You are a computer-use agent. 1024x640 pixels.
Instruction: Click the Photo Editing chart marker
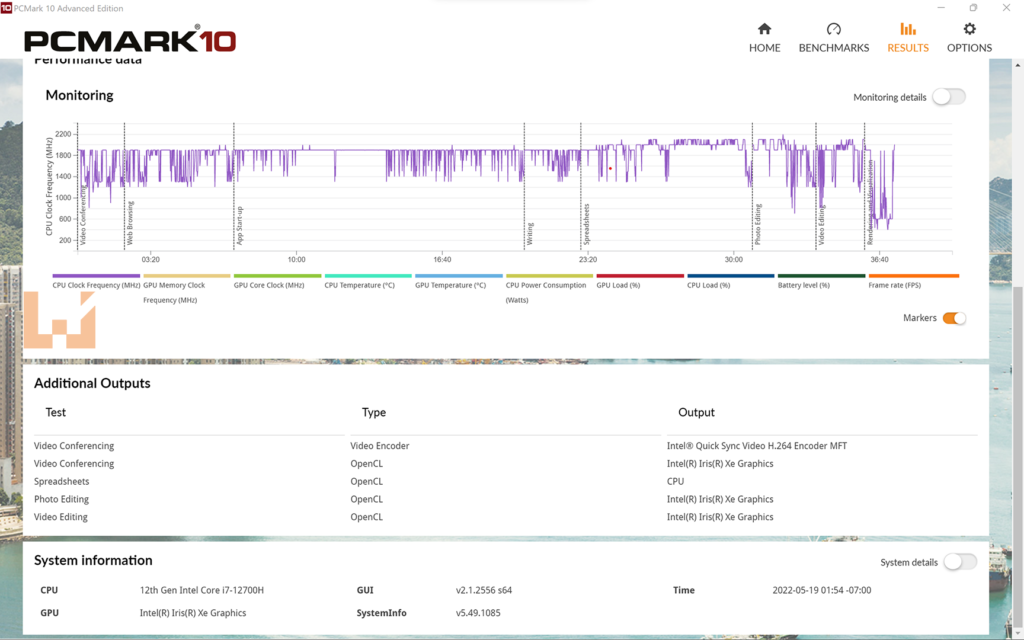pyautogui.click(x=758, y=225)
